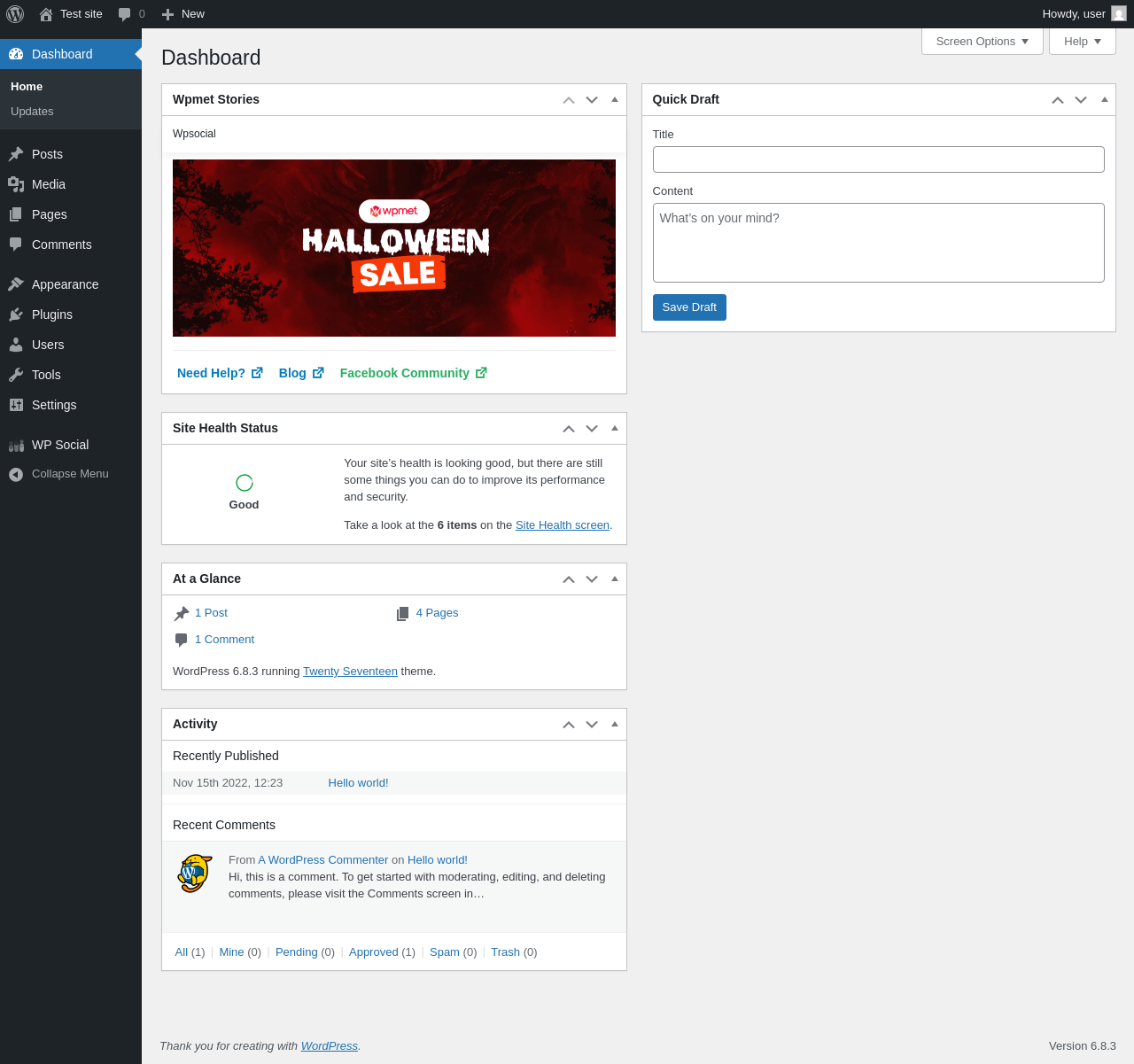Image resolution: width=1134 pixels, height=1064 pixels.
Task: Click the Wpsocial tab in Wpmet Stories
Action: pyautogui.click(x=194, y=134)
